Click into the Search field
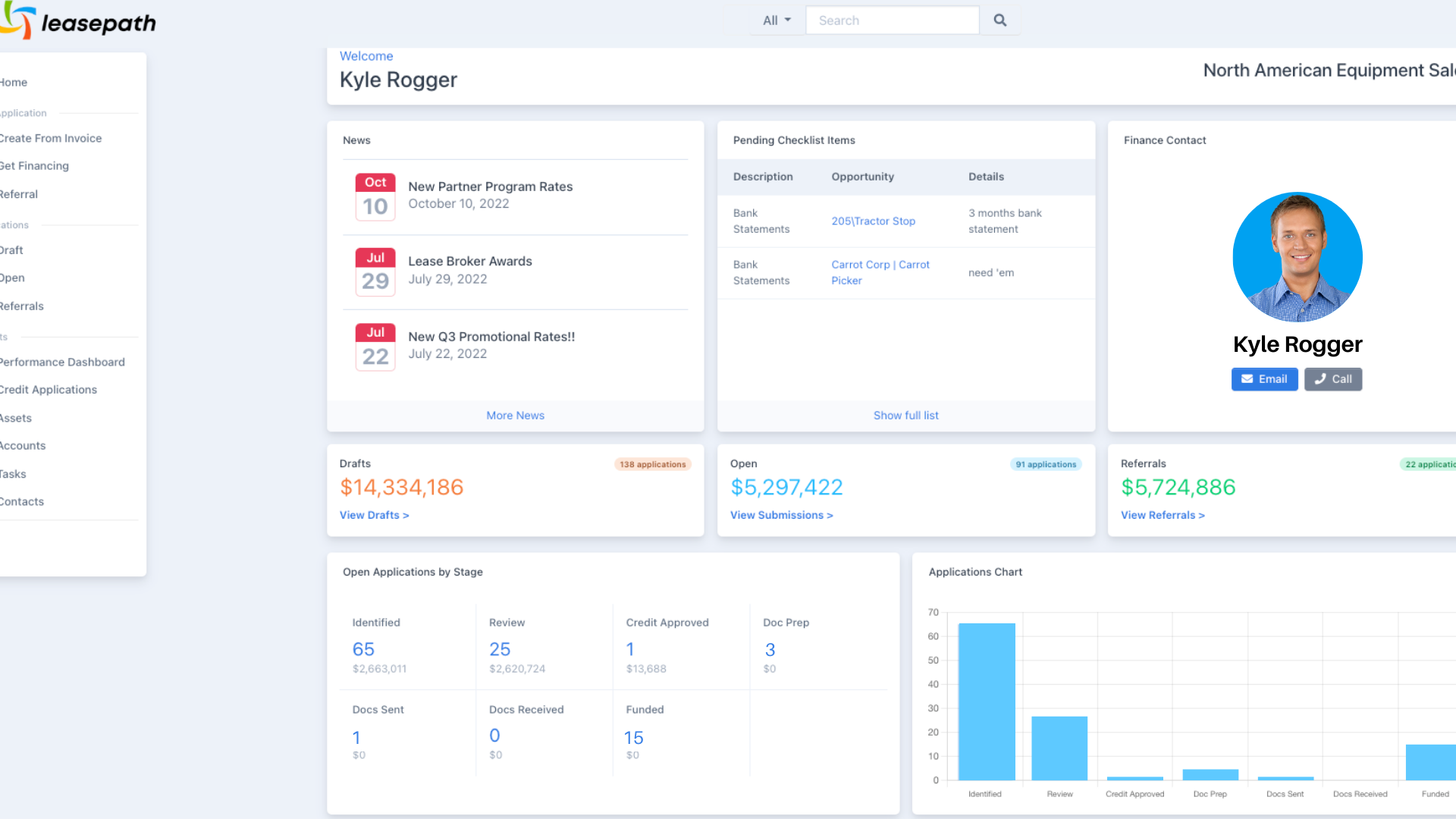Viewport: 1456px width, 819px height. coord(892,20)
